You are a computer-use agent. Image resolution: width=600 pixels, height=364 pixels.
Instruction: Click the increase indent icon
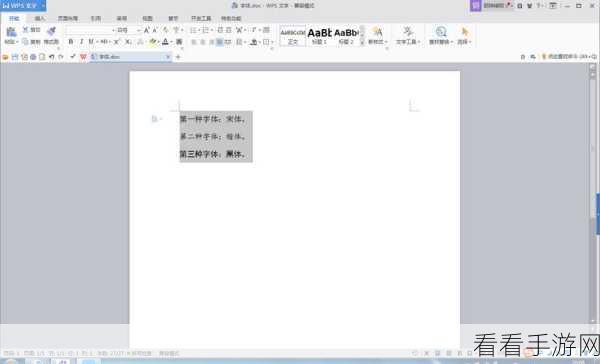coord(228,30)
